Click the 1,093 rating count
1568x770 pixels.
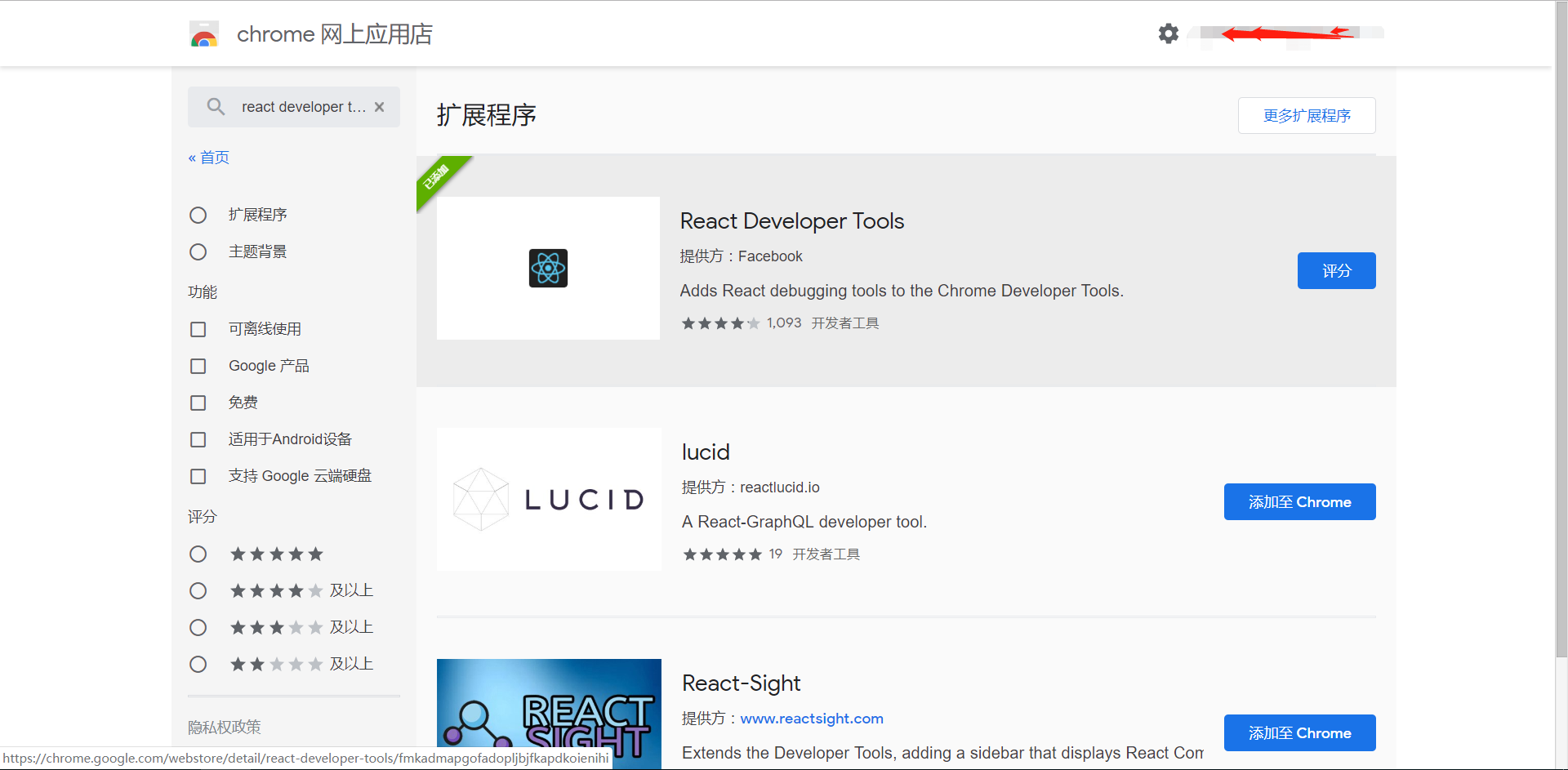click(784, 323)
